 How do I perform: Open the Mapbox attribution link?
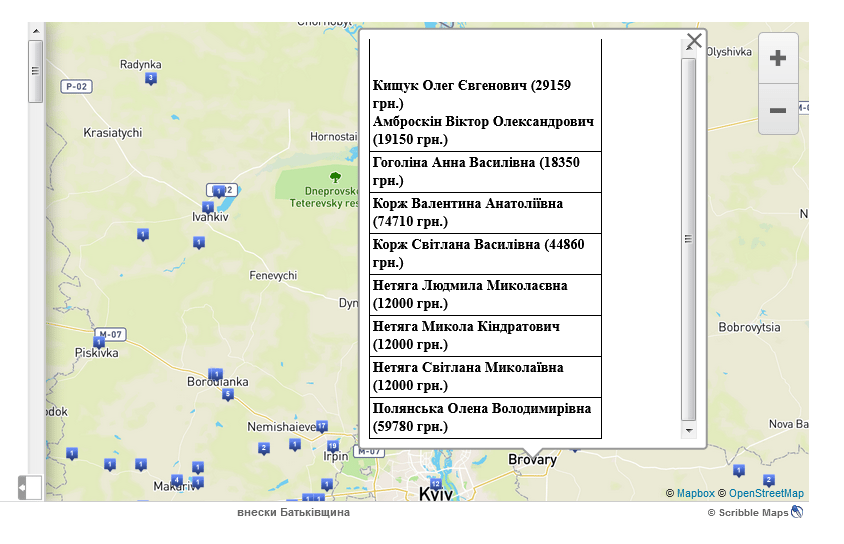pos(695,494)
